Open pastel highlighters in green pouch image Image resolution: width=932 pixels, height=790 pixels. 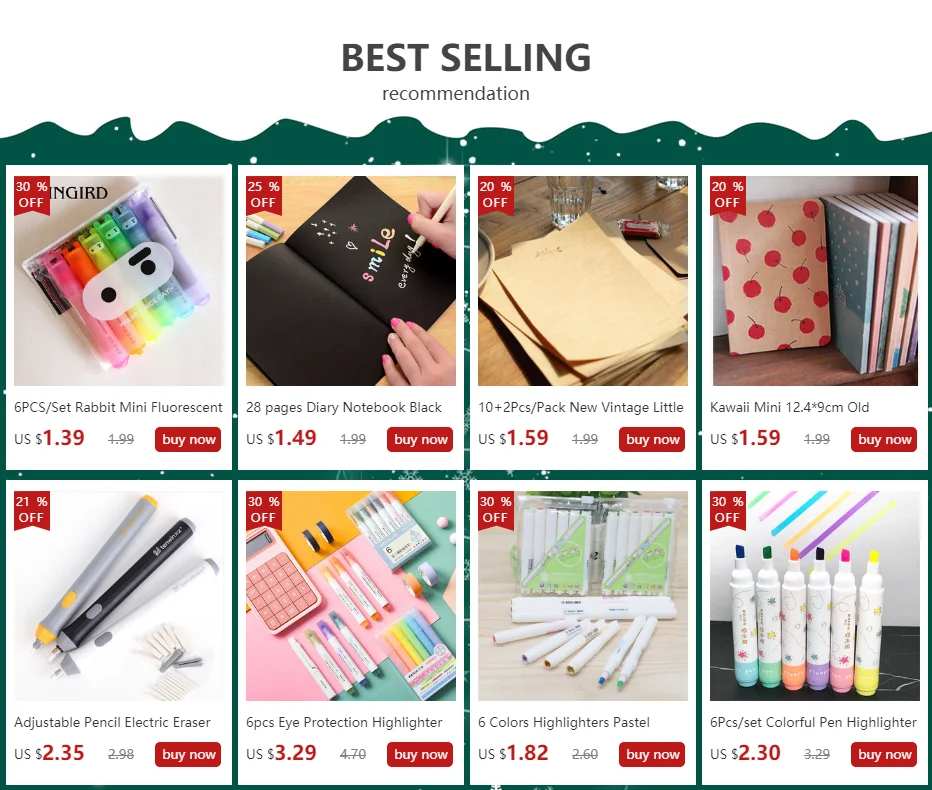582,596
